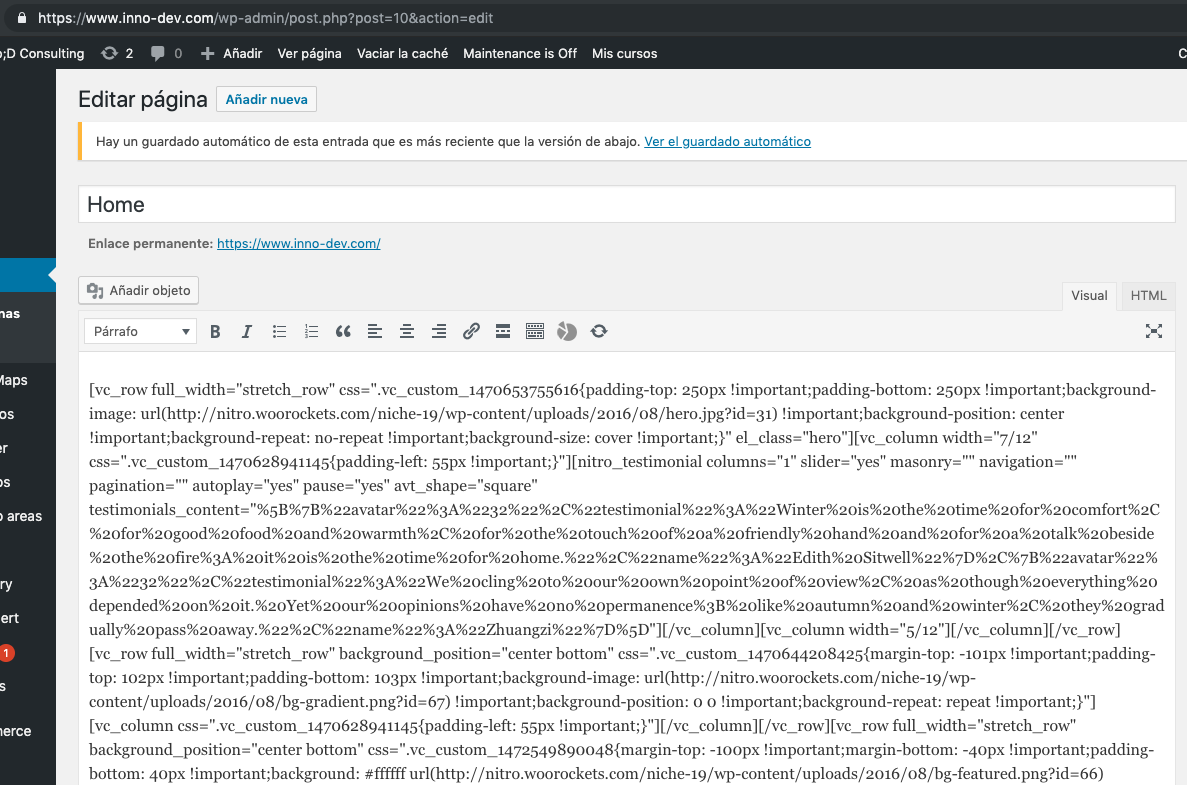The width and height of the screenshot is (1187, 785).
Task: Click the Editar página heading
Action: pos(142,99)
